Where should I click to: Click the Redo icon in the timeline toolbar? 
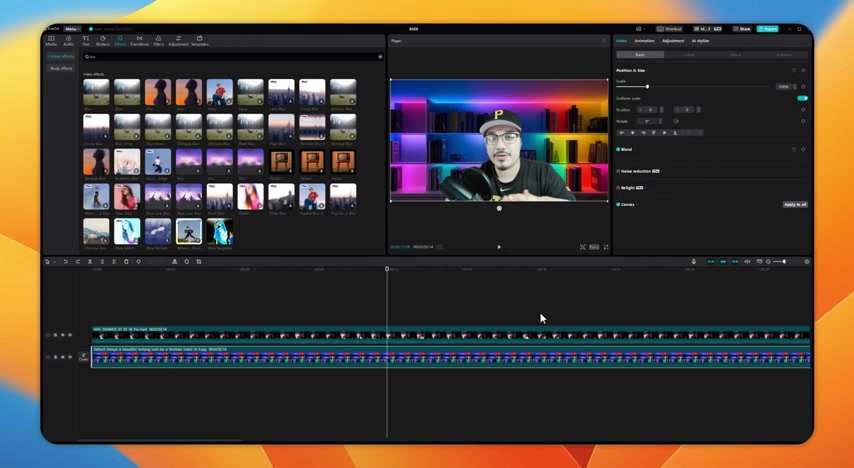(77, 262)
